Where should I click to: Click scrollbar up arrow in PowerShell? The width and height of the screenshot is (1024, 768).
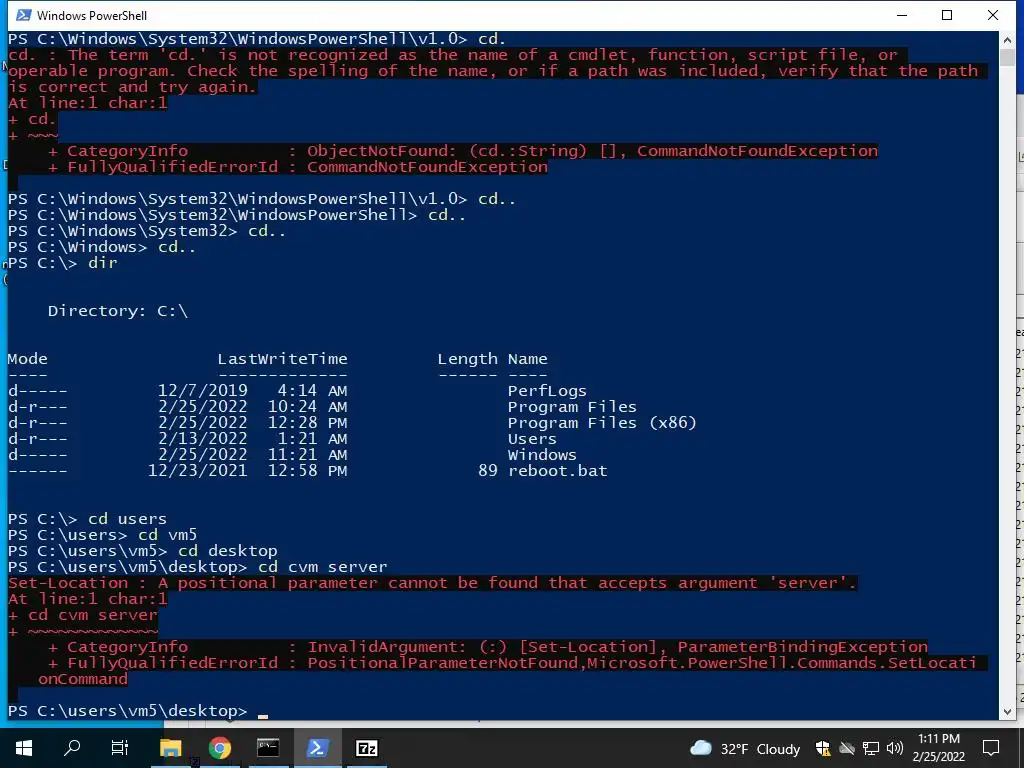tap(1006, 40)
